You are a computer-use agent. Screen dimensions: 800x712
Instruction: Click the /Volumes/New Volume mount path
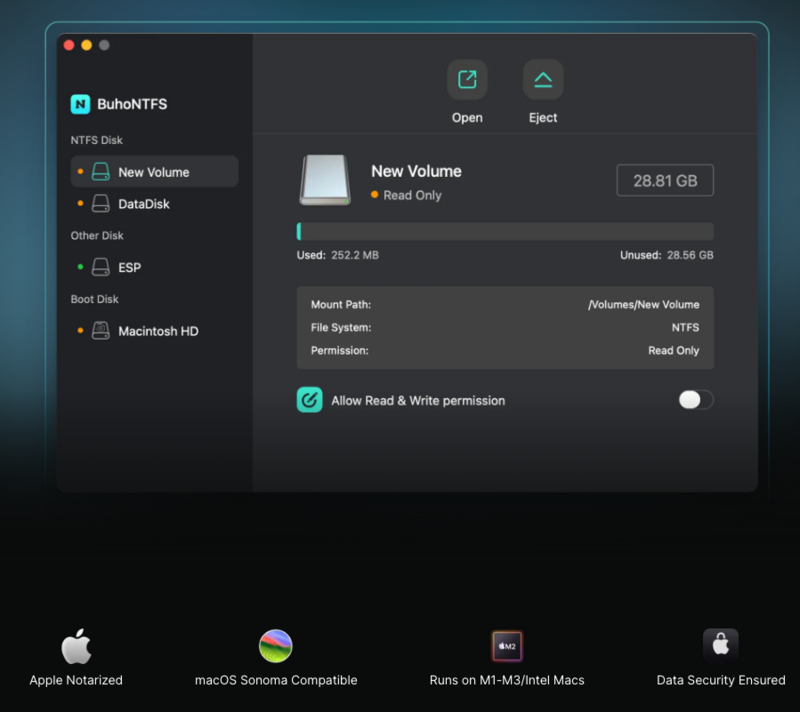[x=643, y=305]
